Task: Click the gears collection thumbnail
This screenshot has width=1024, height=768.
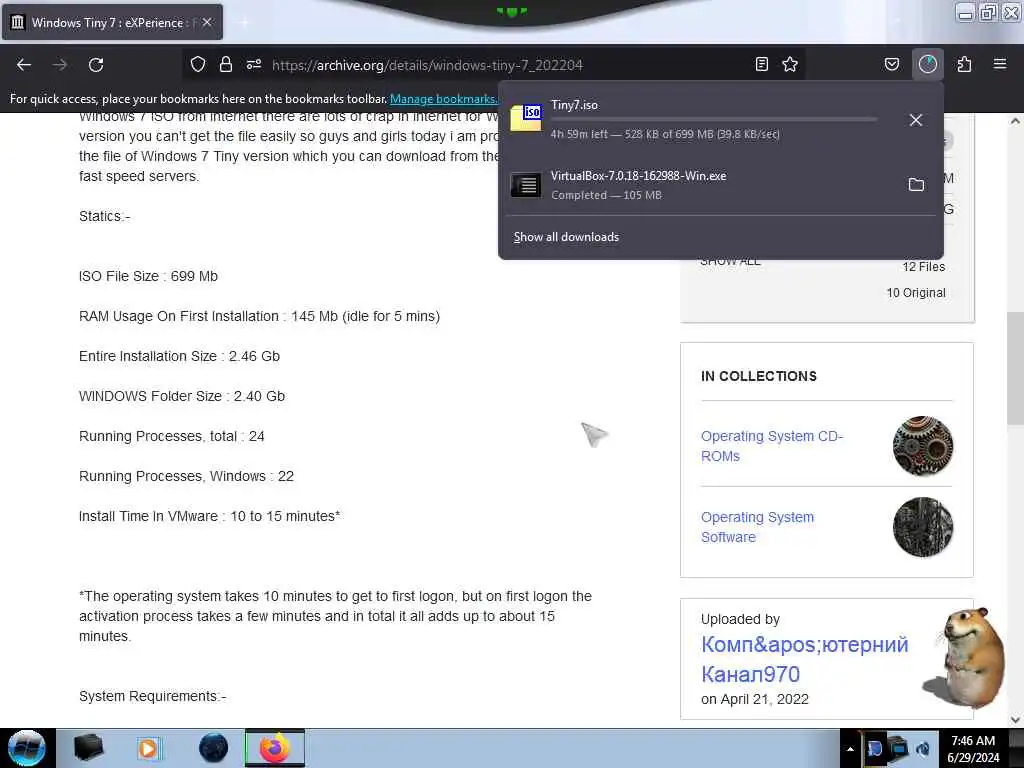Action: (x=923, y=446)
